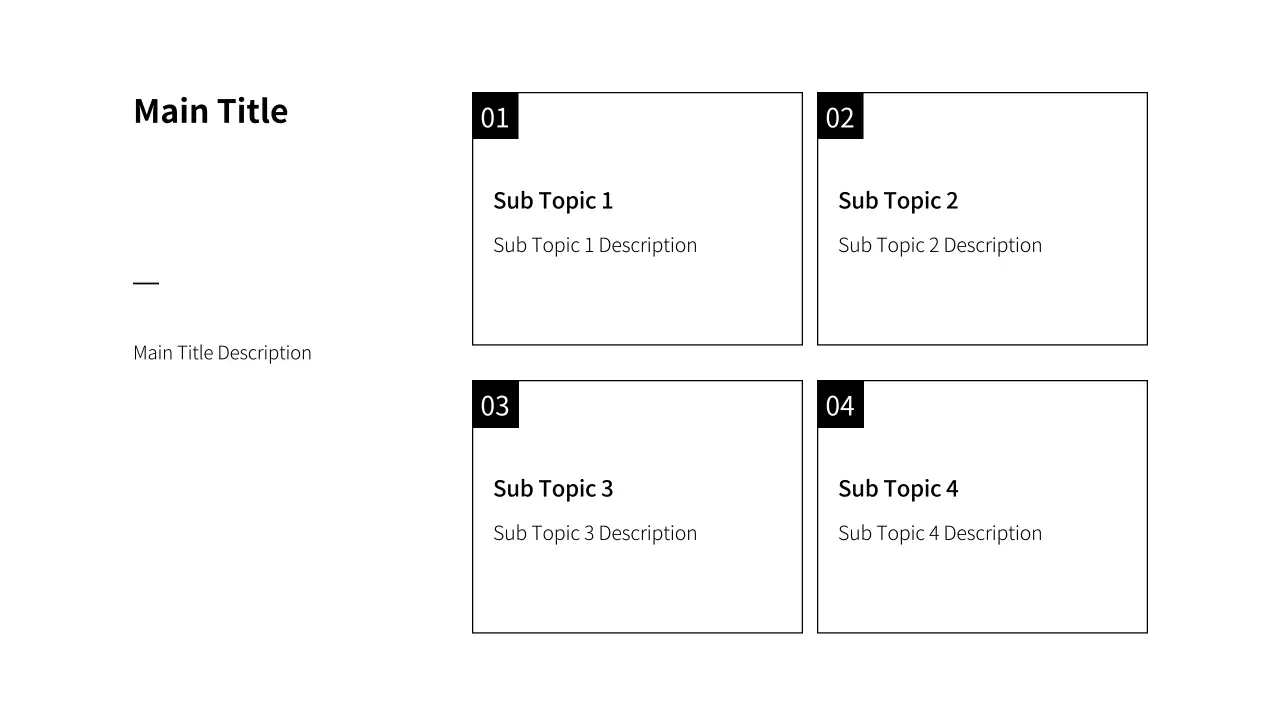
Task: Click the Sub Topic 4 heading
Action: [898, 489]
